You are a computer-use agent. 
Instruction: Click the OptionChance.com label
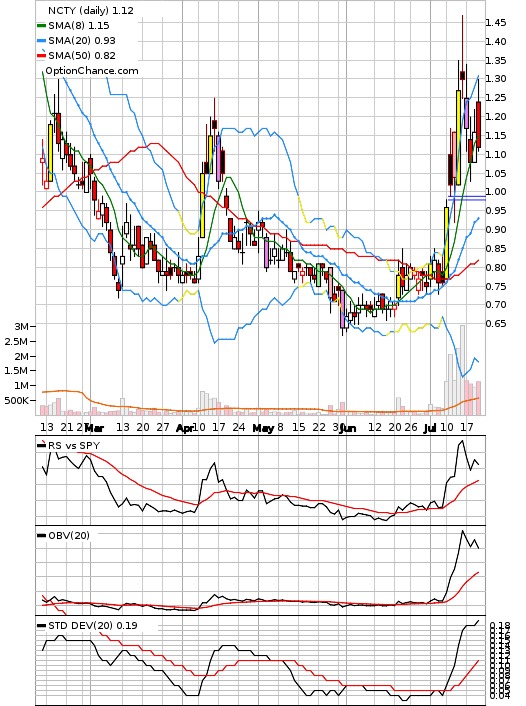tap(92, 71)
